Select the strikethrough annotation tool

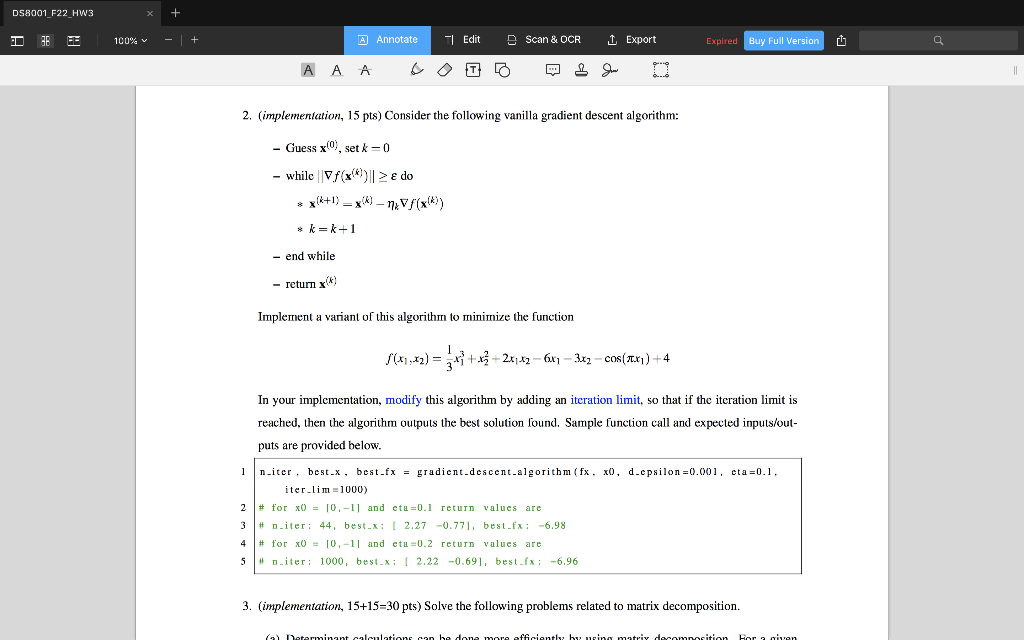(x=364, y=70)
